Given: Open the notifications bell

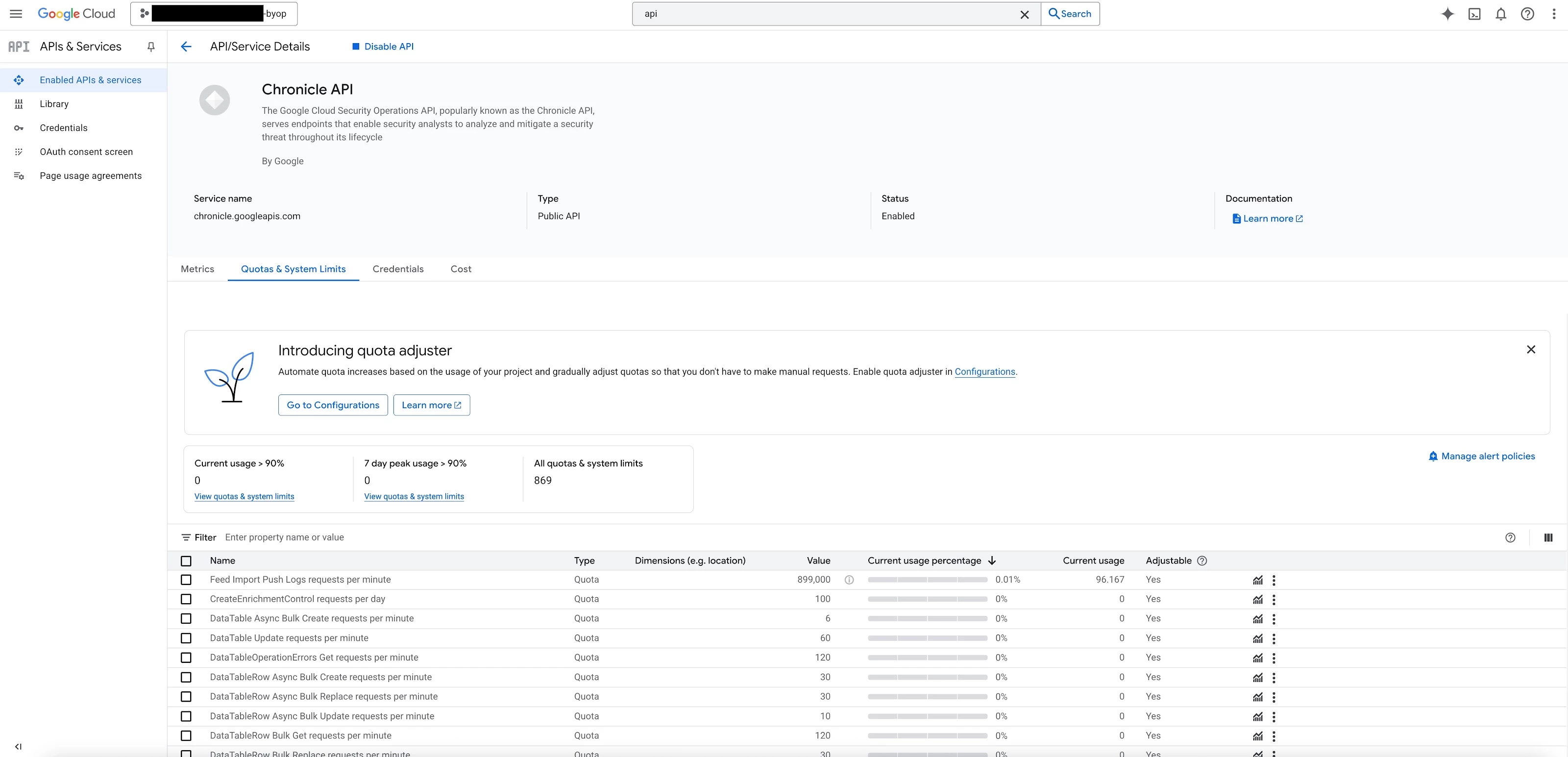Looking at the screenshot, I should click(1501, 14).
